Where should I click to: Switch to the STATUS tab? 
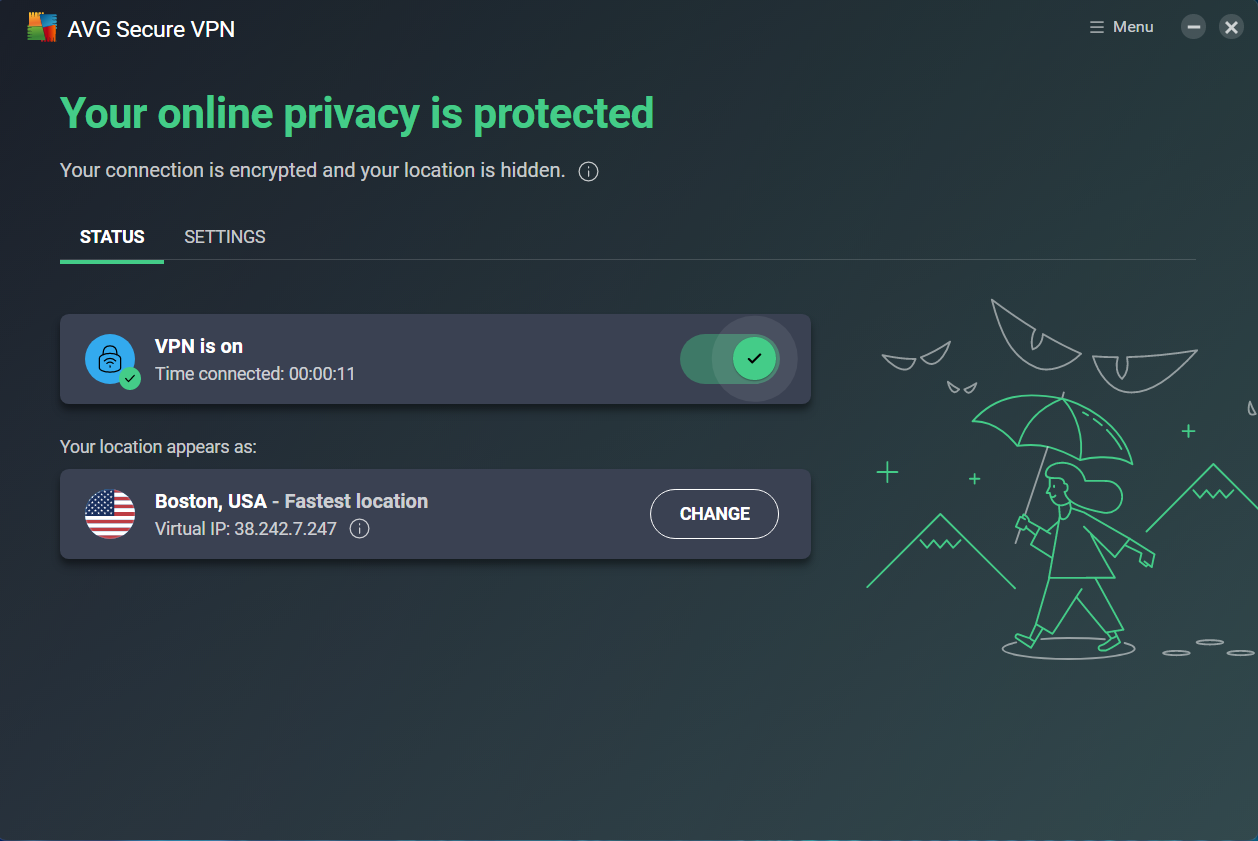coord(112,237)
